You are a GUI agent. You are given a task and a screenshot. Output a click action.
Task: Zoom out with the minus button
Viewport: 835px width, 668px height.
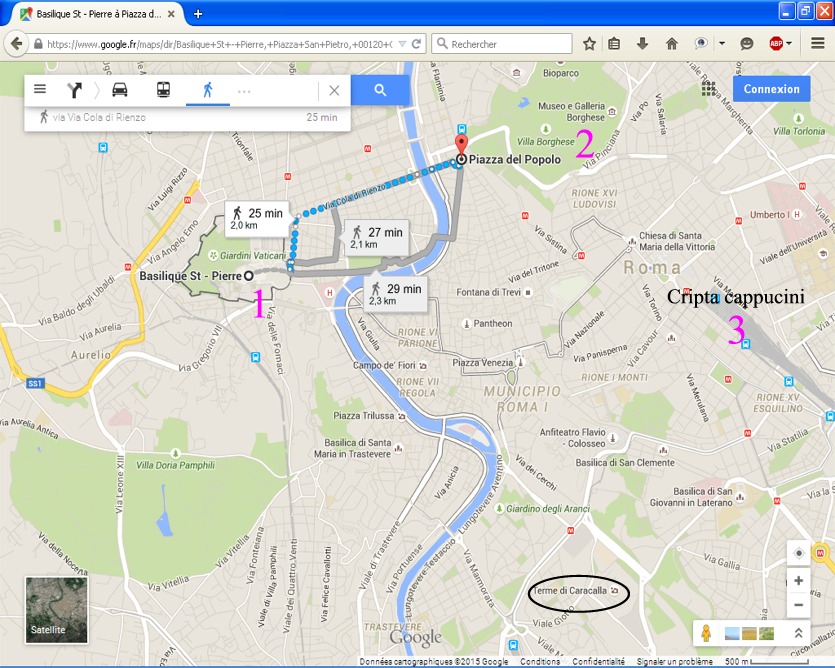coord(798,605)
